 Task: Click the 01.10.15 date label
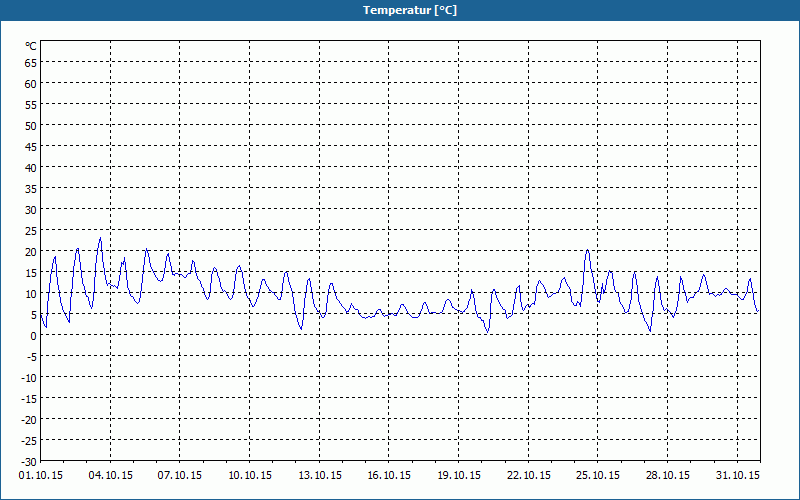click(41, 476)
